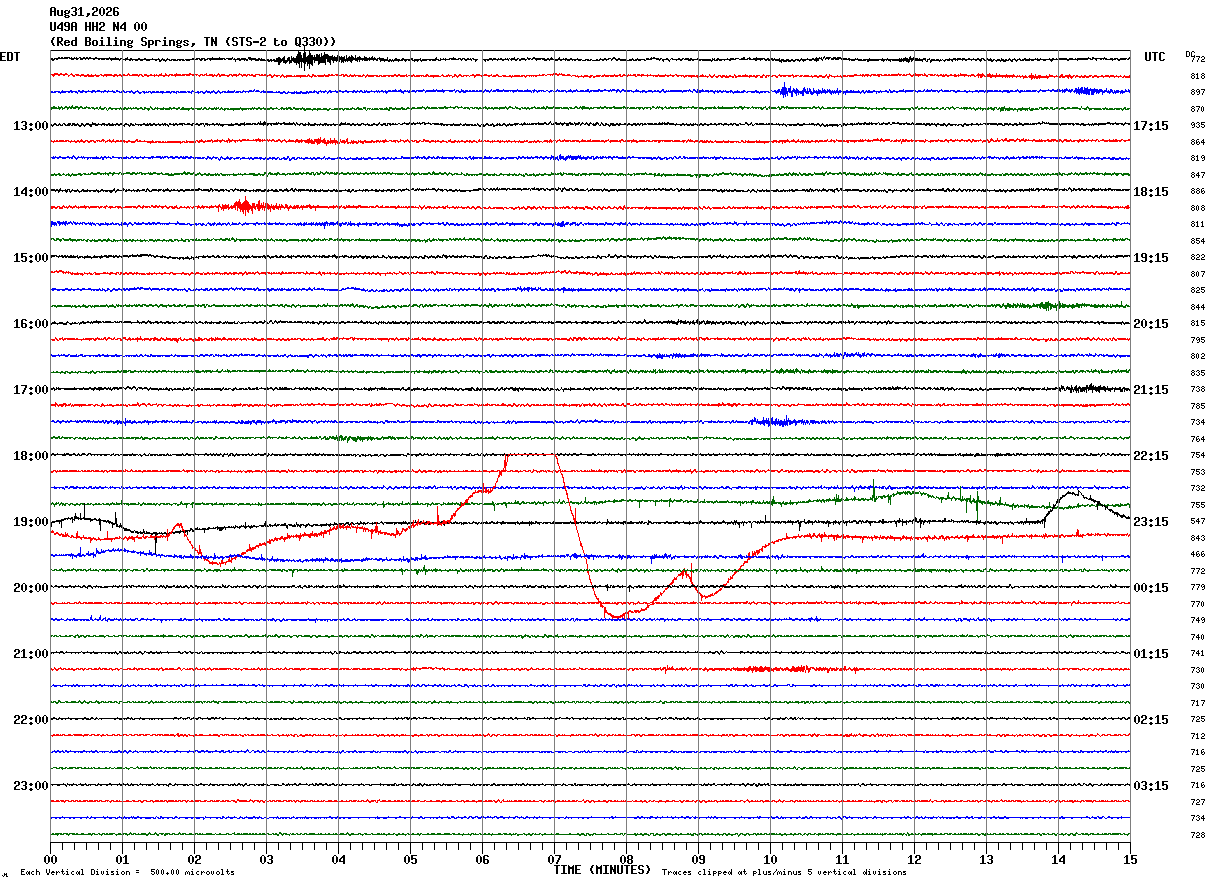
Task: Click the 23:00 EDT hour label
Action: (30, 786)
